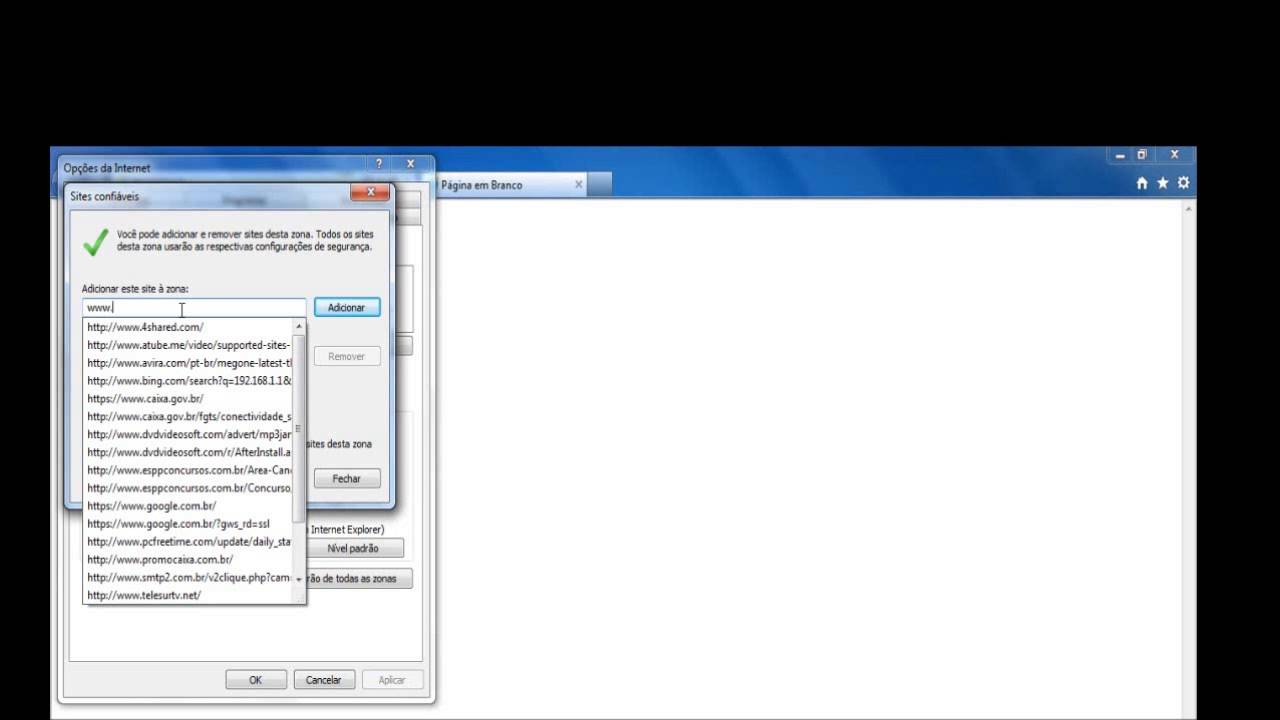Viewport: 1280px width, 720px height.
Task: Click suggestion list scroll up arrow
Action: 298,327
